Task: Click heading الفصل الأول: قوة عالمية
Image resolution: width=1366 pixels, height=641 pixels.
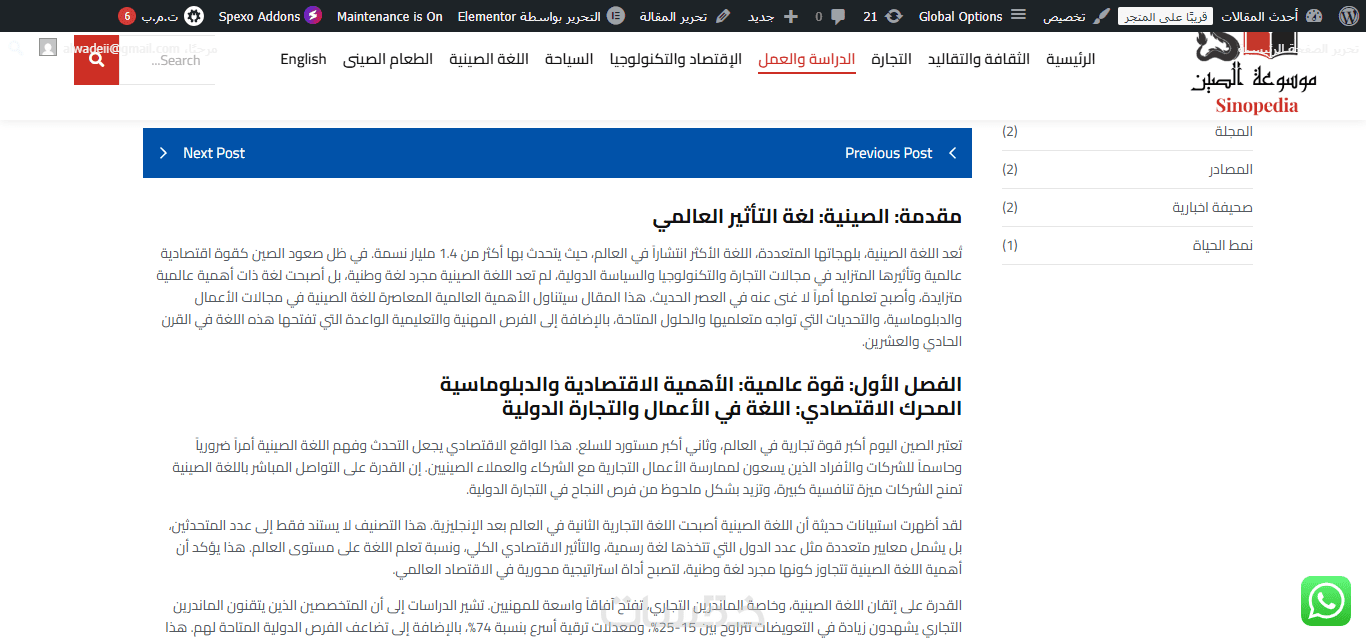Action: coord(701,385)
